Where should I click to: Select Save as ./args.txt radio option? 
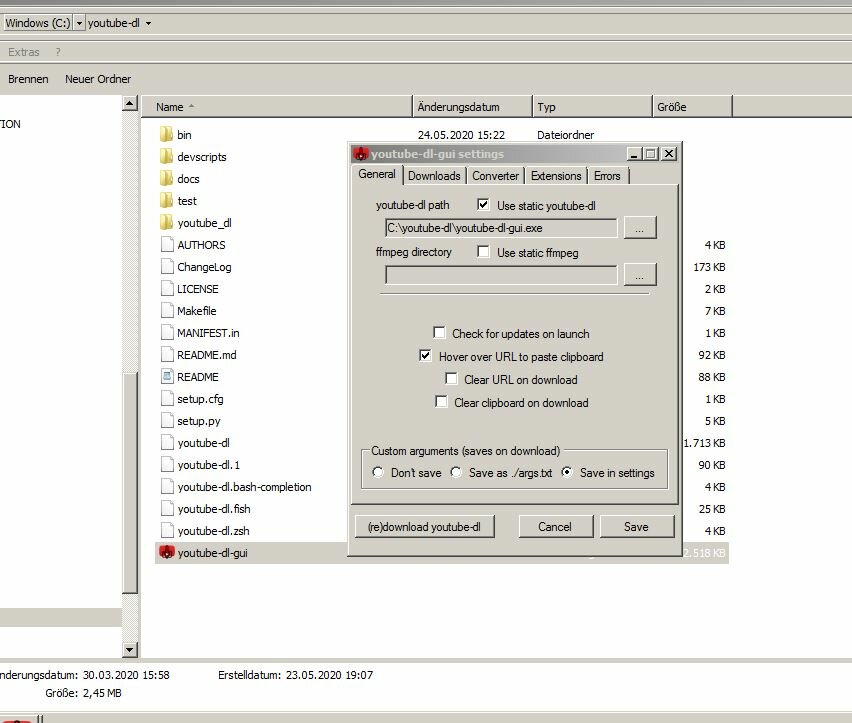tap(456, 472)
